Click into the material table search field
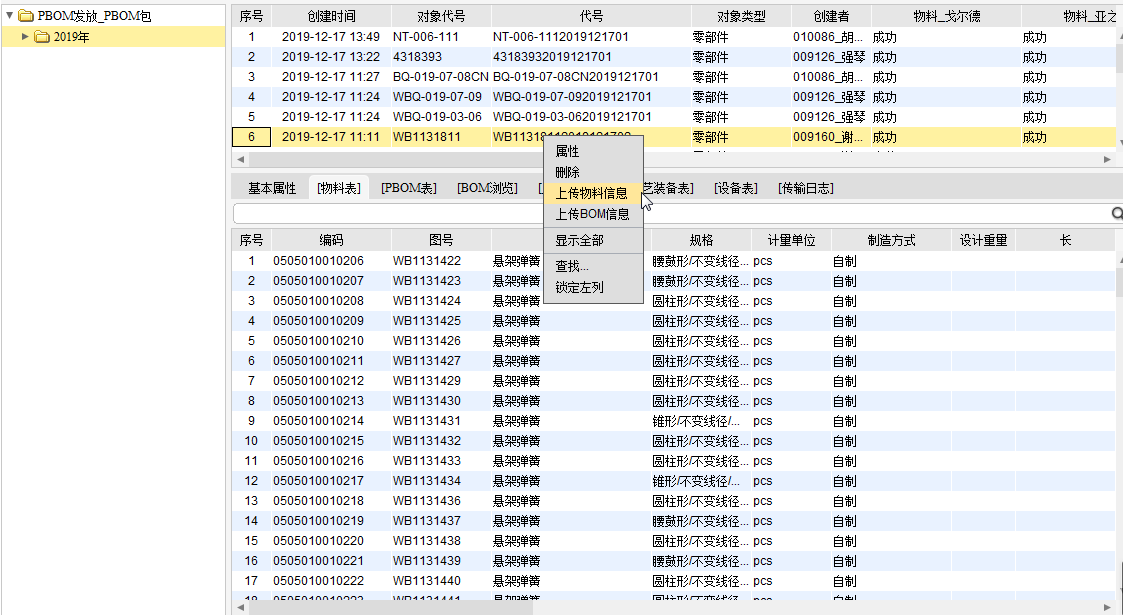1123x615 pixels. coord(670,214)
